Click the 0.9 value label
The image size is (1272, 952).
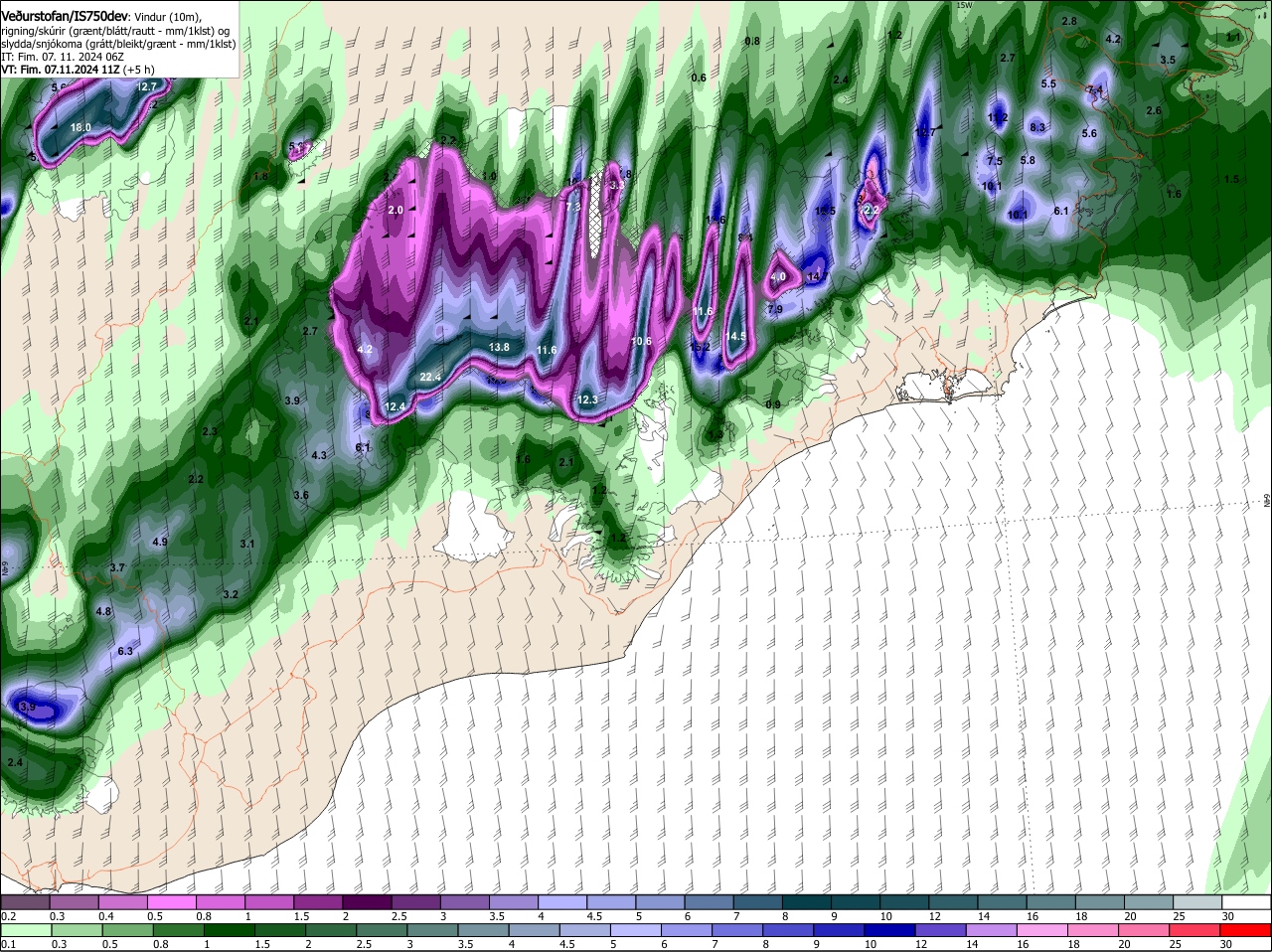tap(773, 403)
